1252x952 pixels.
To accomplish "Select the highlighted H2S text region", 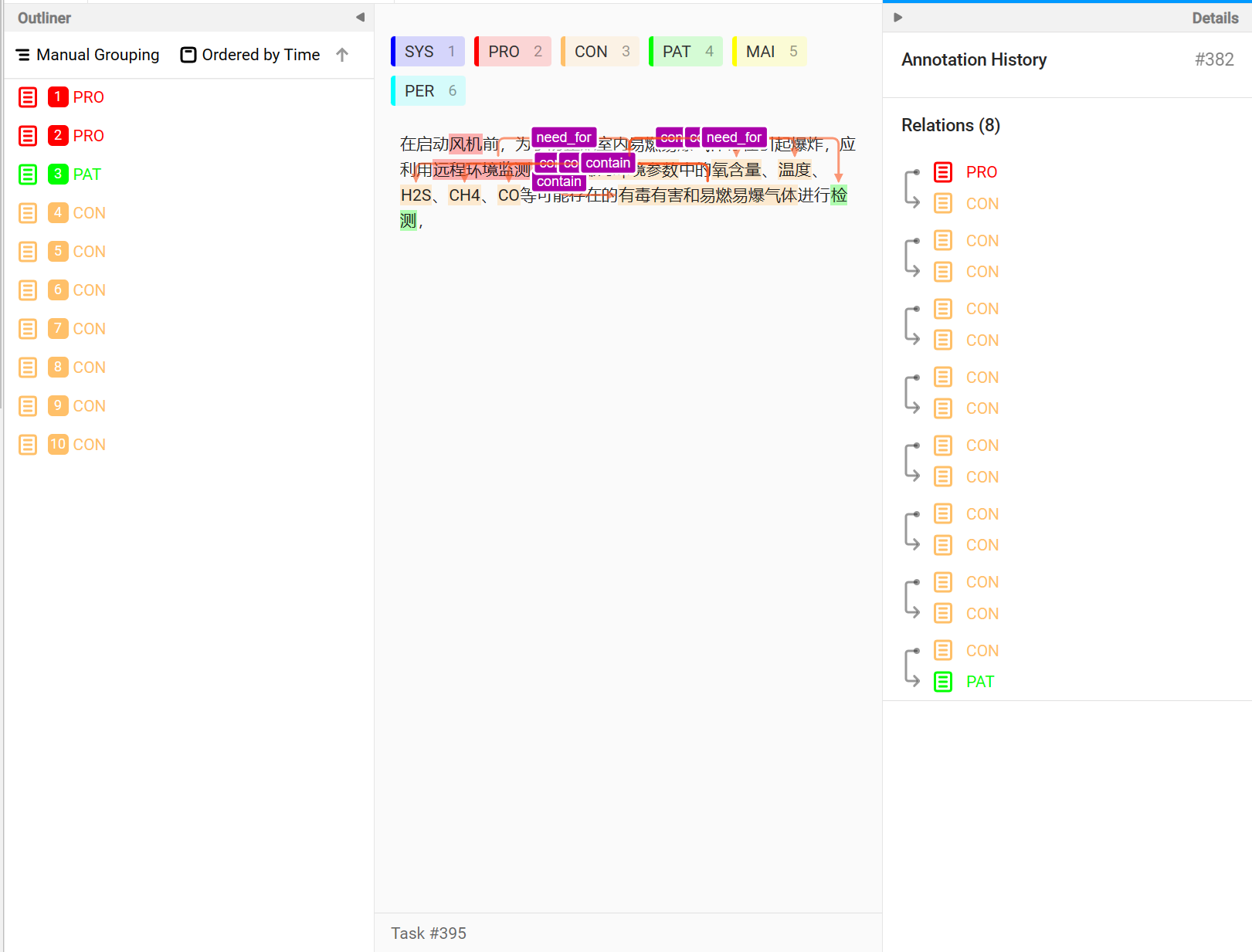I will [x=416, y=195].
